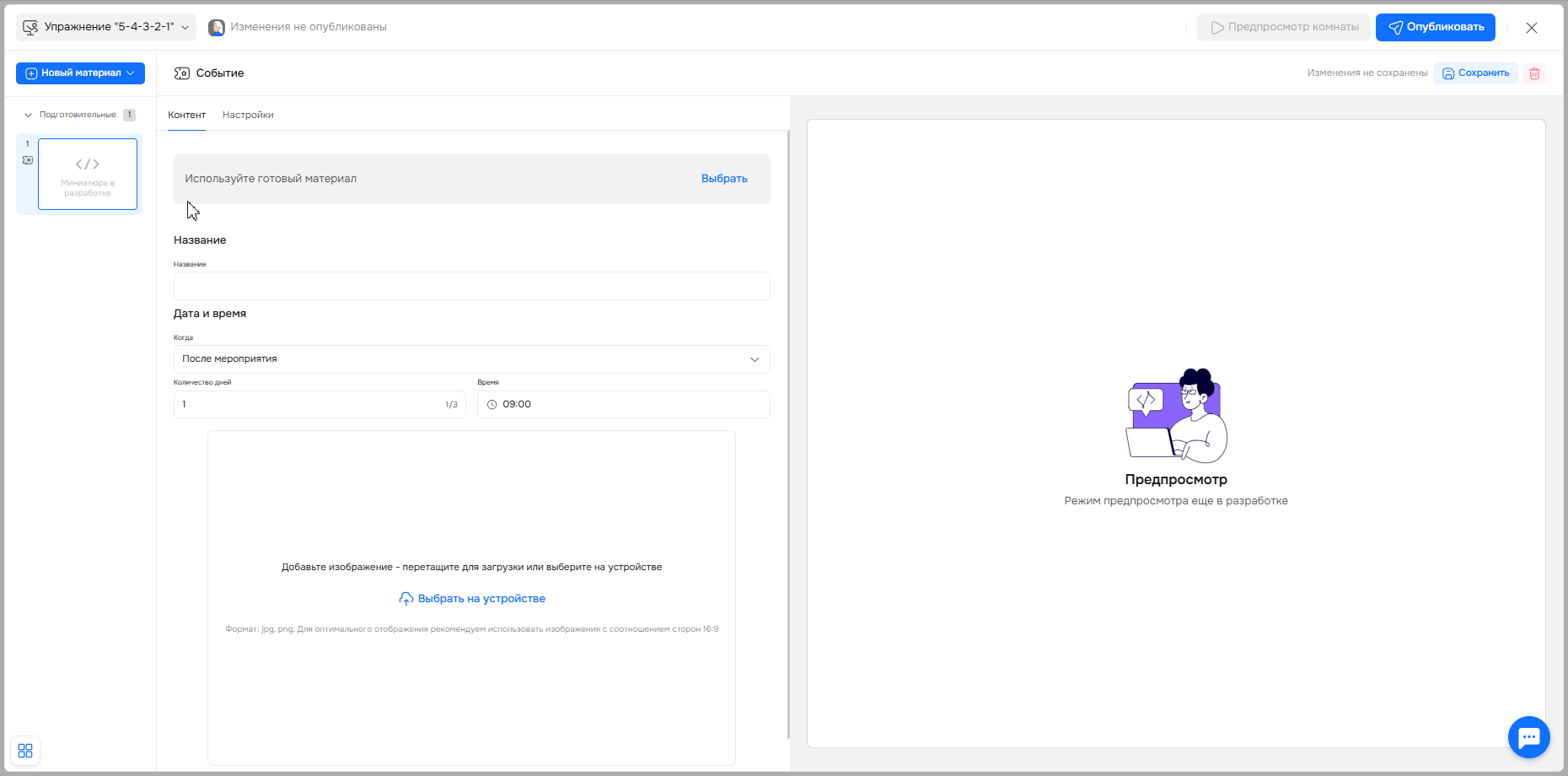Click the Название text input field
The height and width of the screenshot is (776, 1568).
[x=471, y=286]
